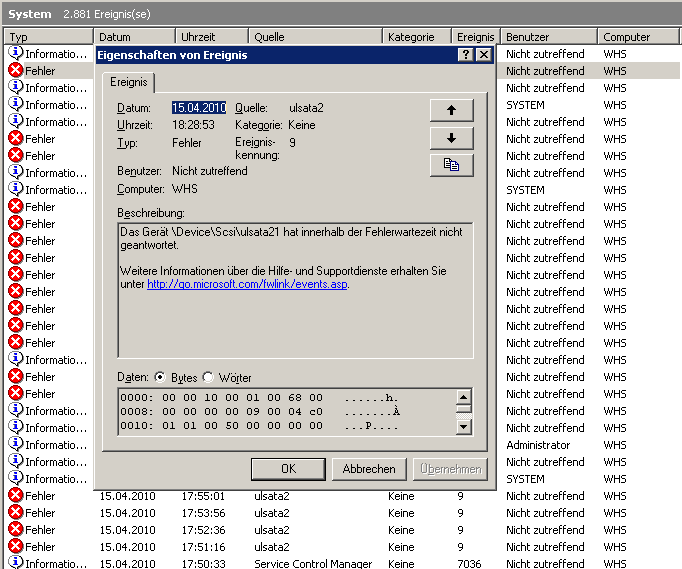Select the Administrator user cell
Image resolution: width=682 pixels, height=569 pixels.
coord(538,445)
